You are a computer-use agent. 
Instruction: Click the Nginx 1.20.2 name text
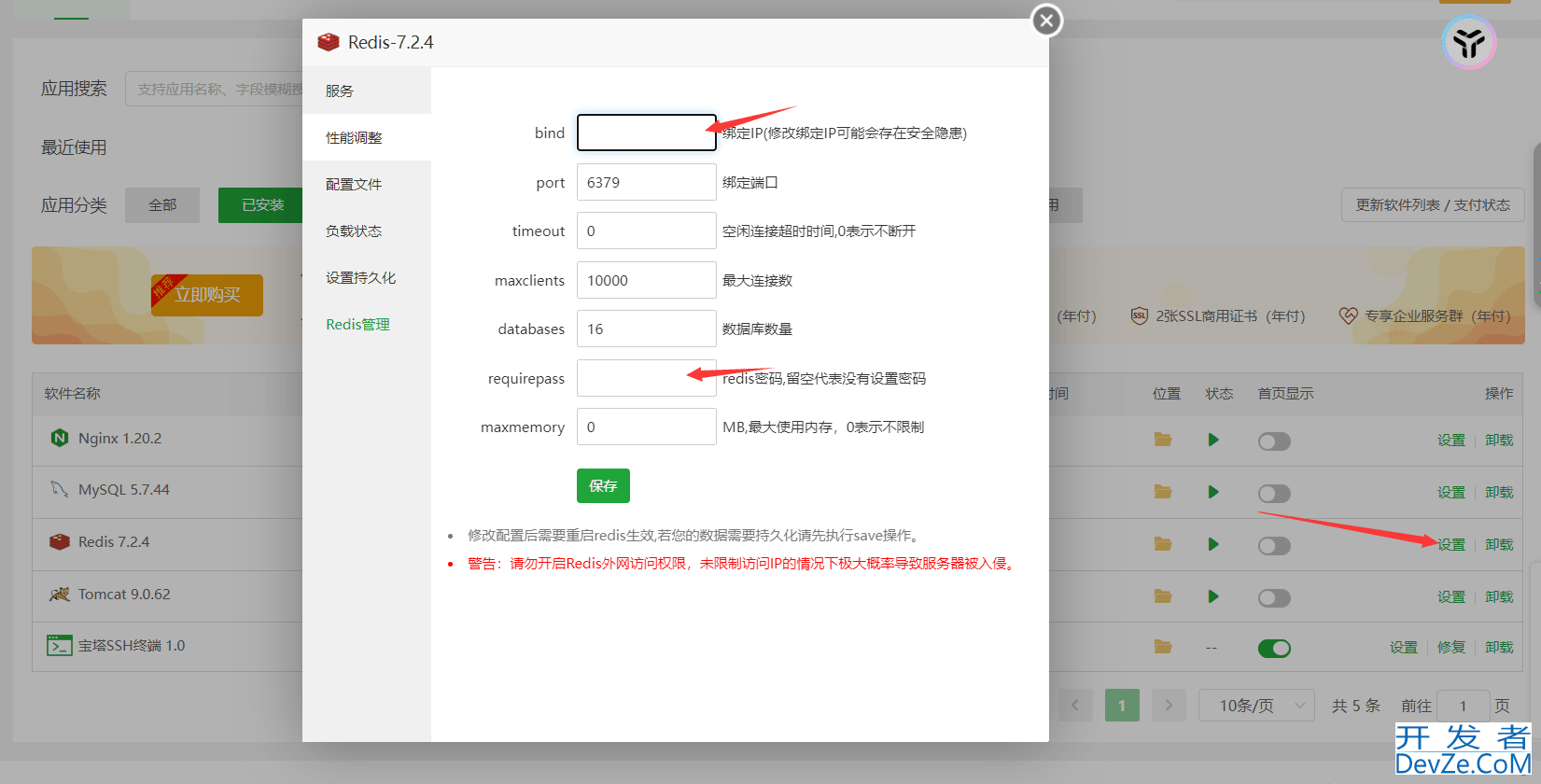click(119, 438)
